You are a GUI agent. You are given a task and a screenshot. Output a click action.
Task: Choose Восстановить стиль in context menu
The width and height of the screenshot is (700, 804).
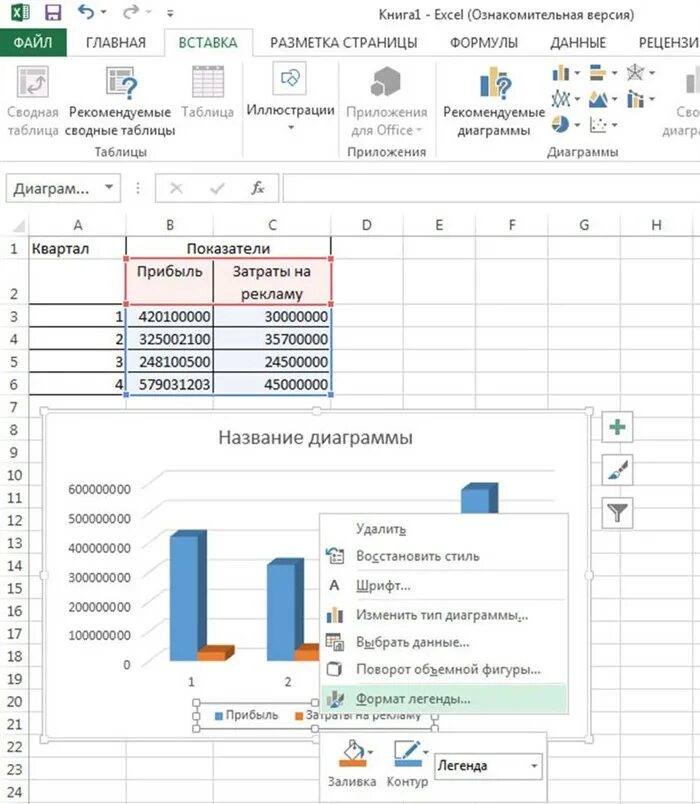[x=444, y=556]
